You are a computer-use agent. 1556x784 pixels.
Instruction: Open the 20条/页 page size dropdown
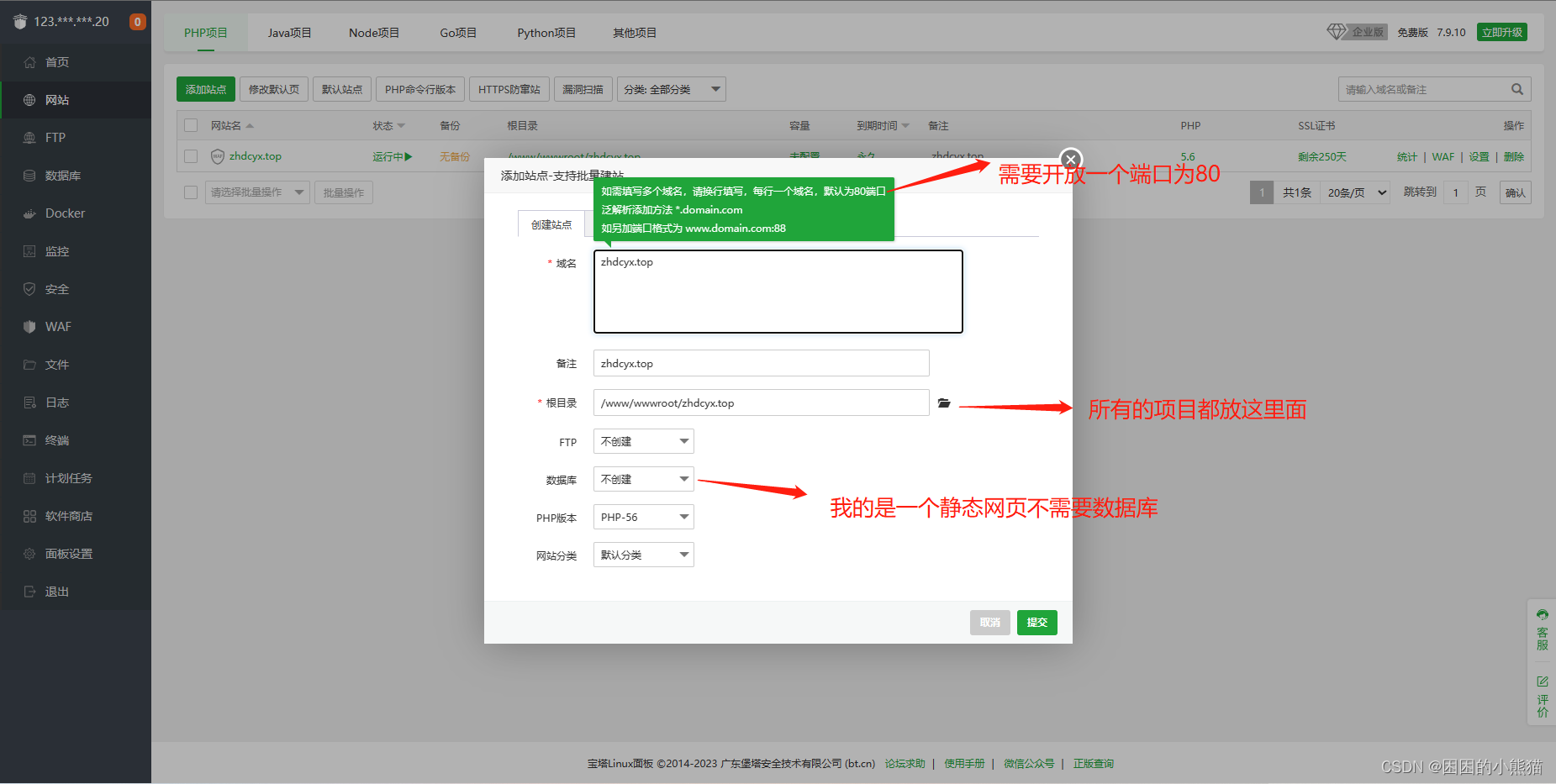pos(1355,192)
